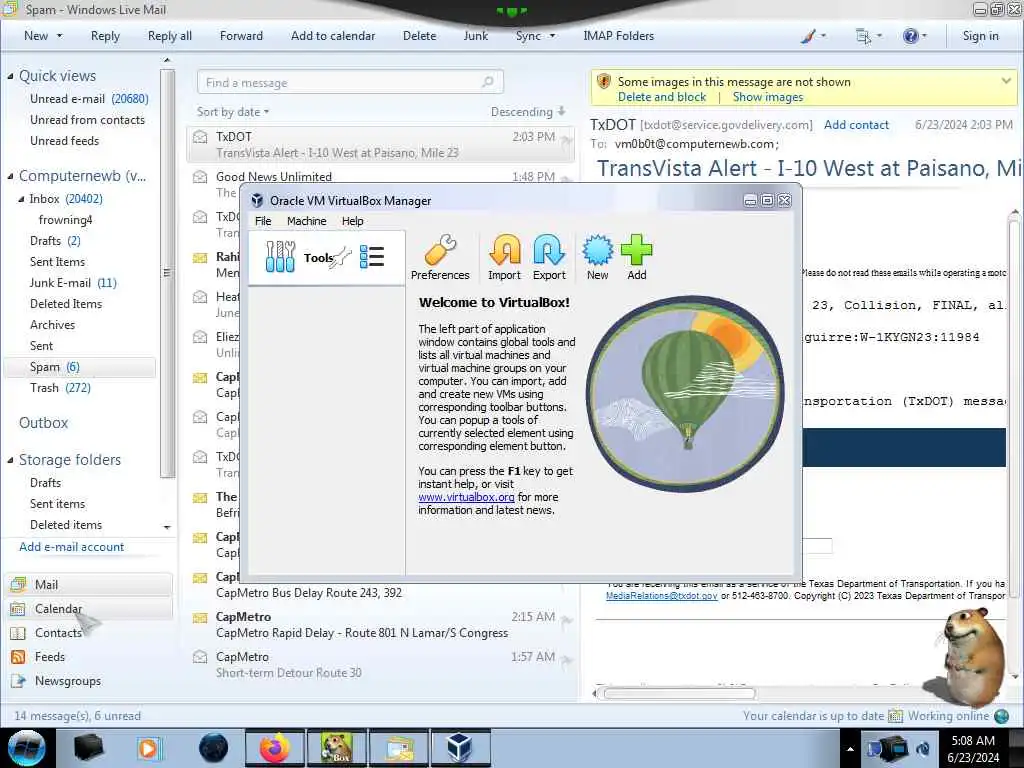Open the www.virtualbox.org link
The image size is (1024, 768).
[466, 497]
